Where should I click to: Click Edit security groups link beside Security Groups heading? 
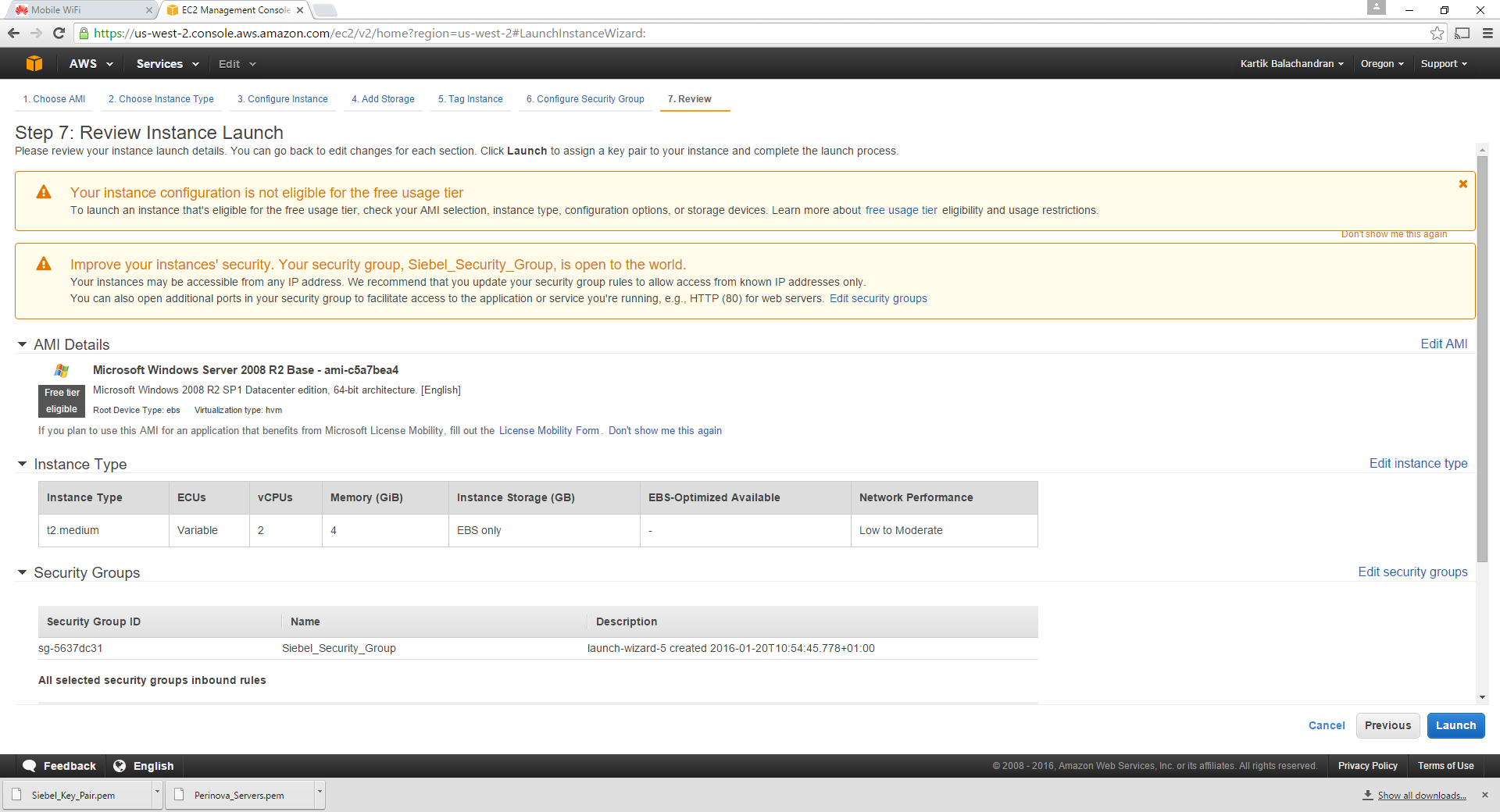[x=1412, y=572]
